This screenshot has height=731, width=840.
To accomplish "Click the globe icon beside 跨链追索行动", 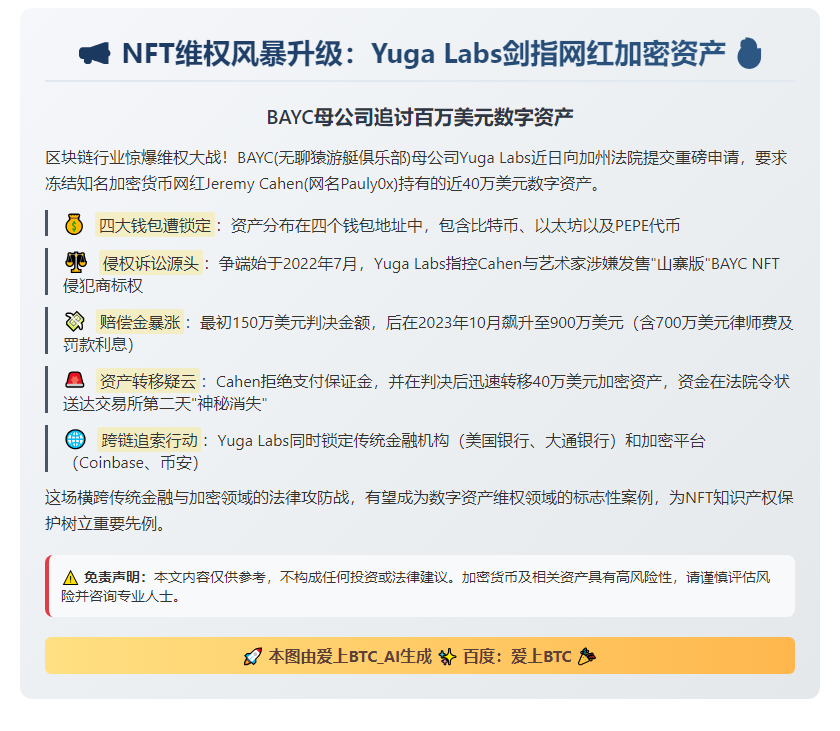I will 75,439.
